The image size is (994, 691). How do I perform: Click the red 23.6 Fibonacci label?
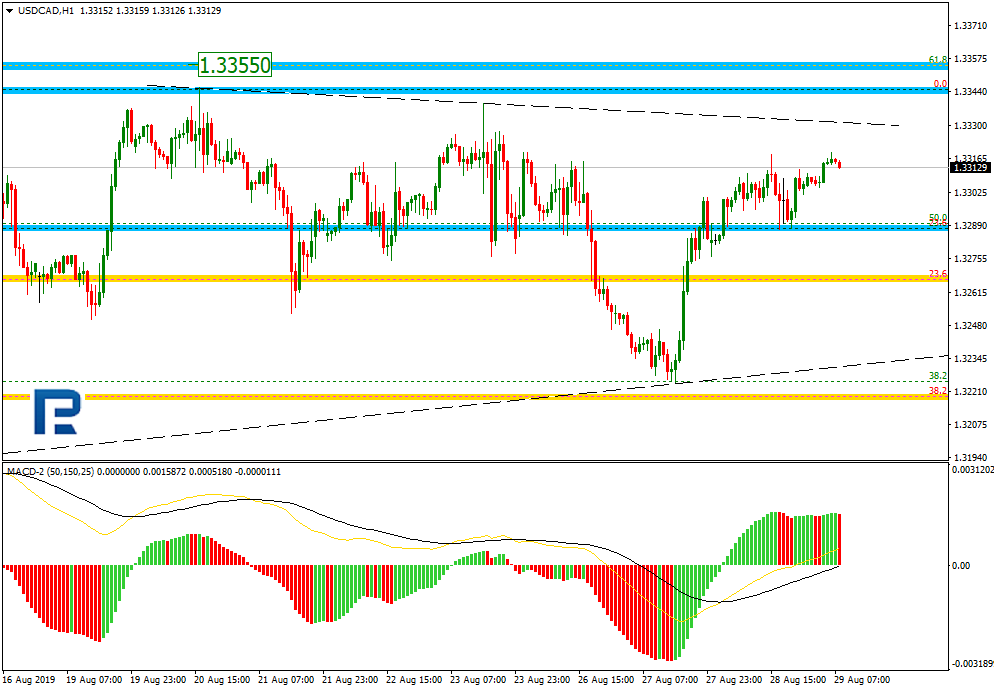coord(938,274)
